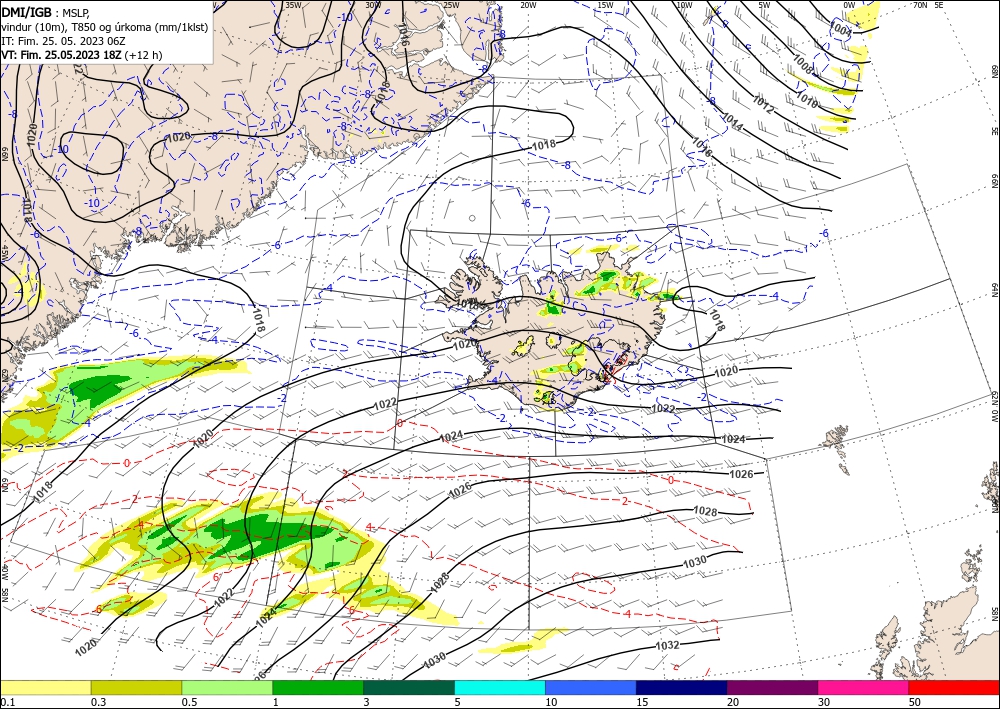Viewport: 1000px width, 709px height.
Task: Click the "vindur (10m), T850 og úrkoma" line
Action: click(105, 26)
